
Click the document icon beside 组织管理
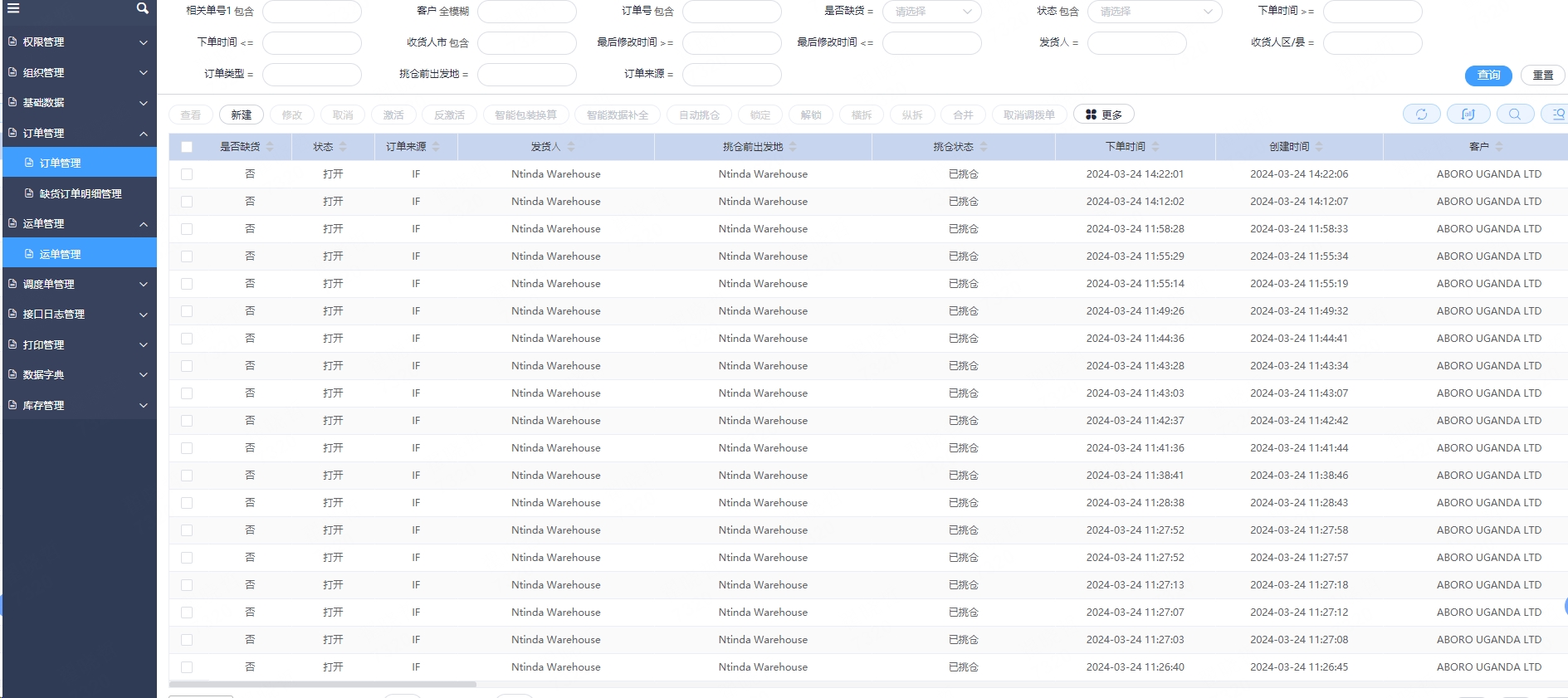click(x=12, y=72)
